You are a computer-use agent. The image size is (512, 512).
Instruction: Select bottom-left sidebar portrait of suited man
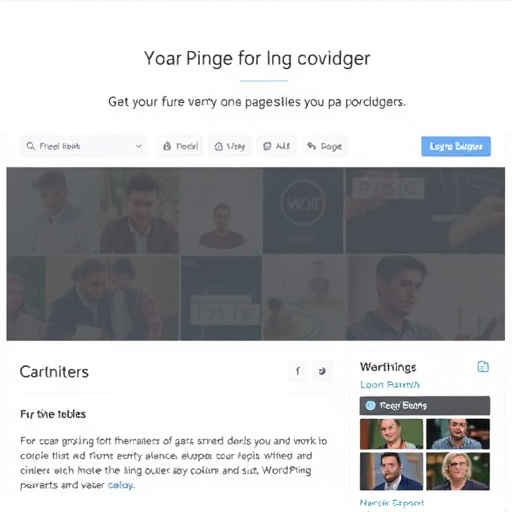point(391,471)
